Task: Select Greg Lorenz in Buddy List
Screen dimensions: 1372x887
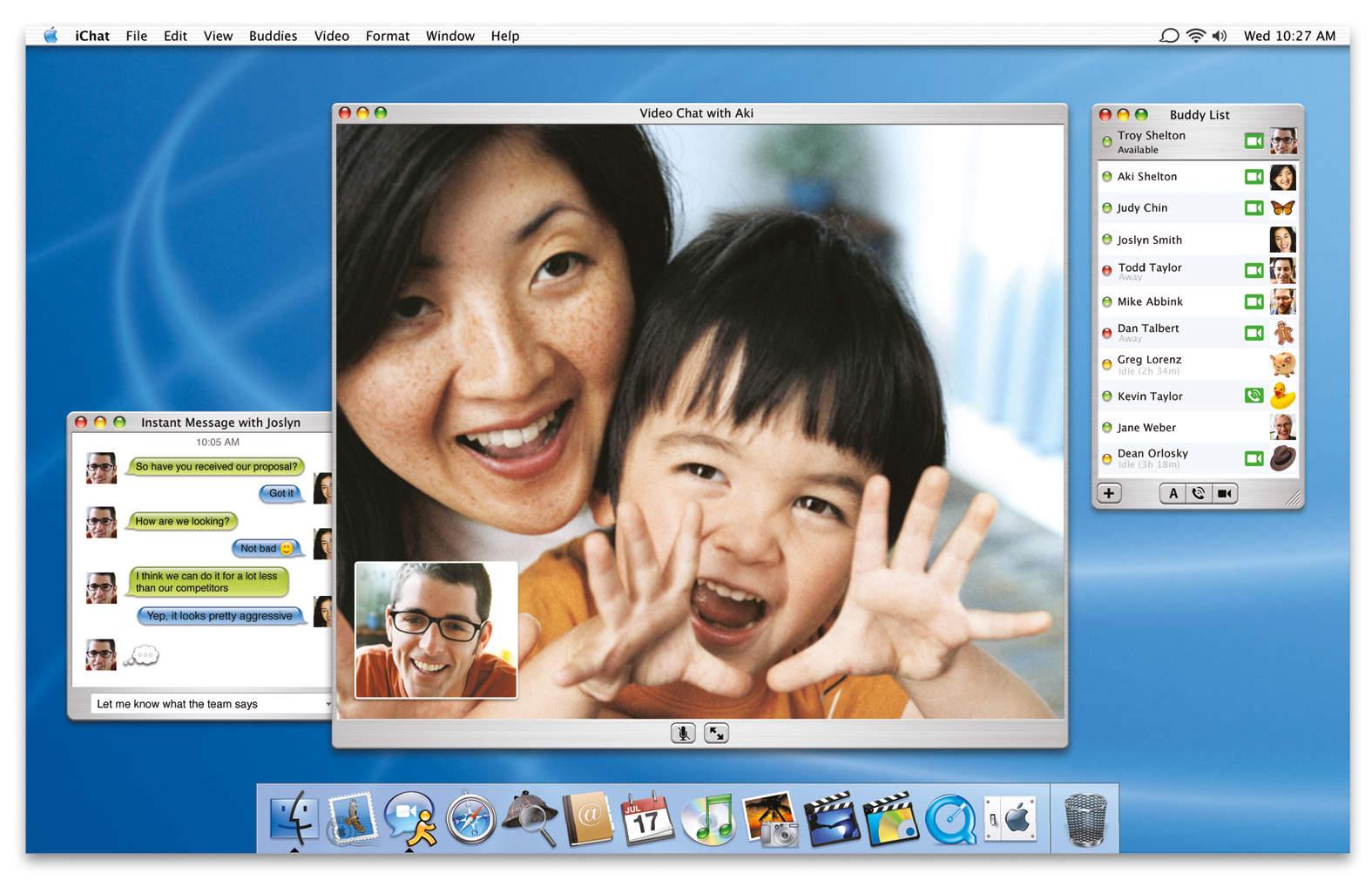Action: pos(1198,364)
